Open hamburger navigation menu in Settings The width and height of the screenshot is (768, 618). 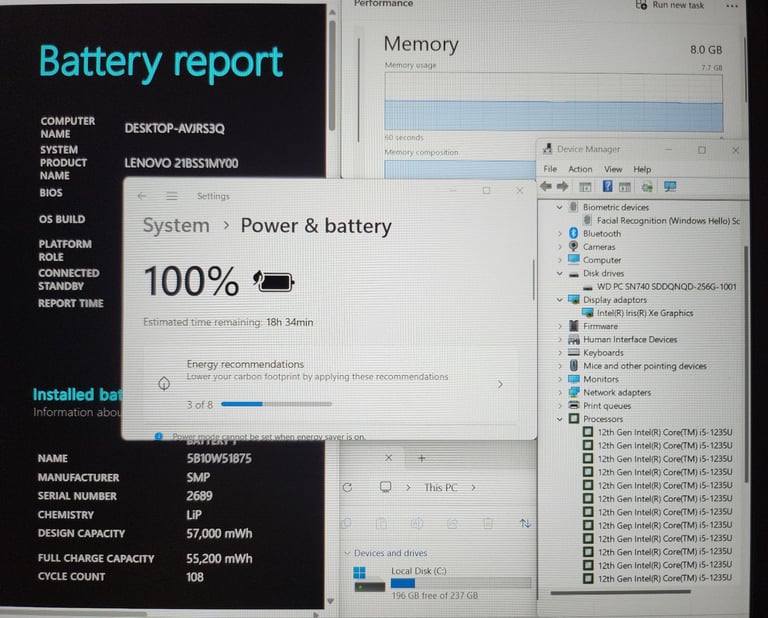tap(171, 196)
